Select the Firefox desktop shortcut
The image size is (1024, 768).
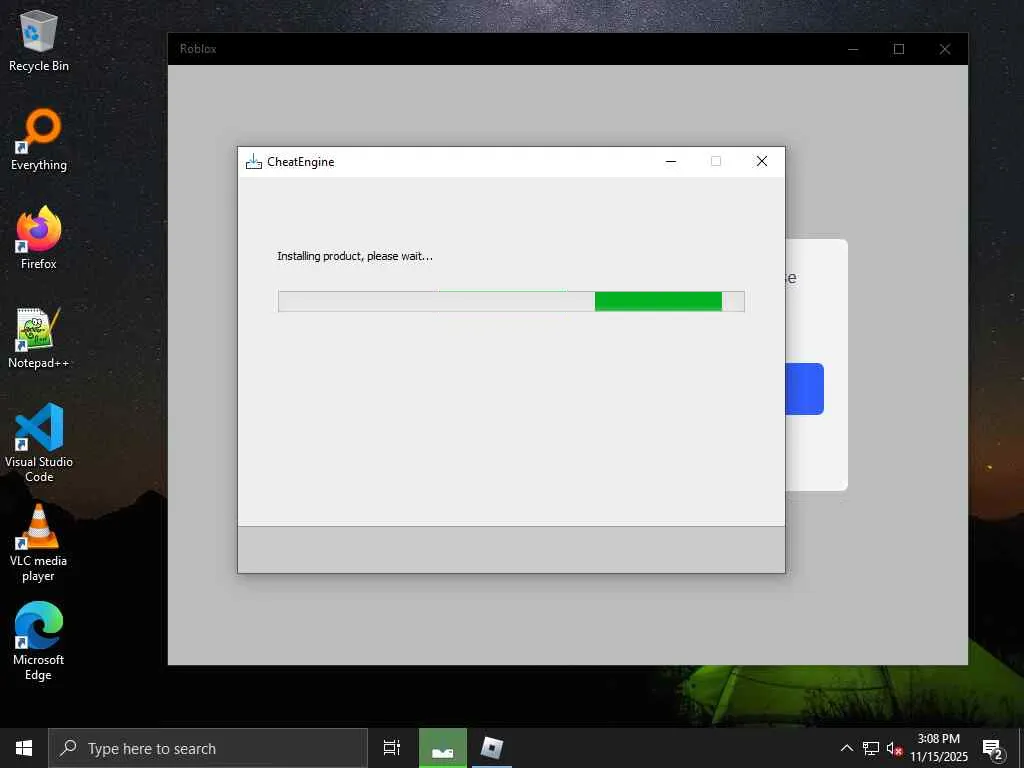[x=39, y=238]
